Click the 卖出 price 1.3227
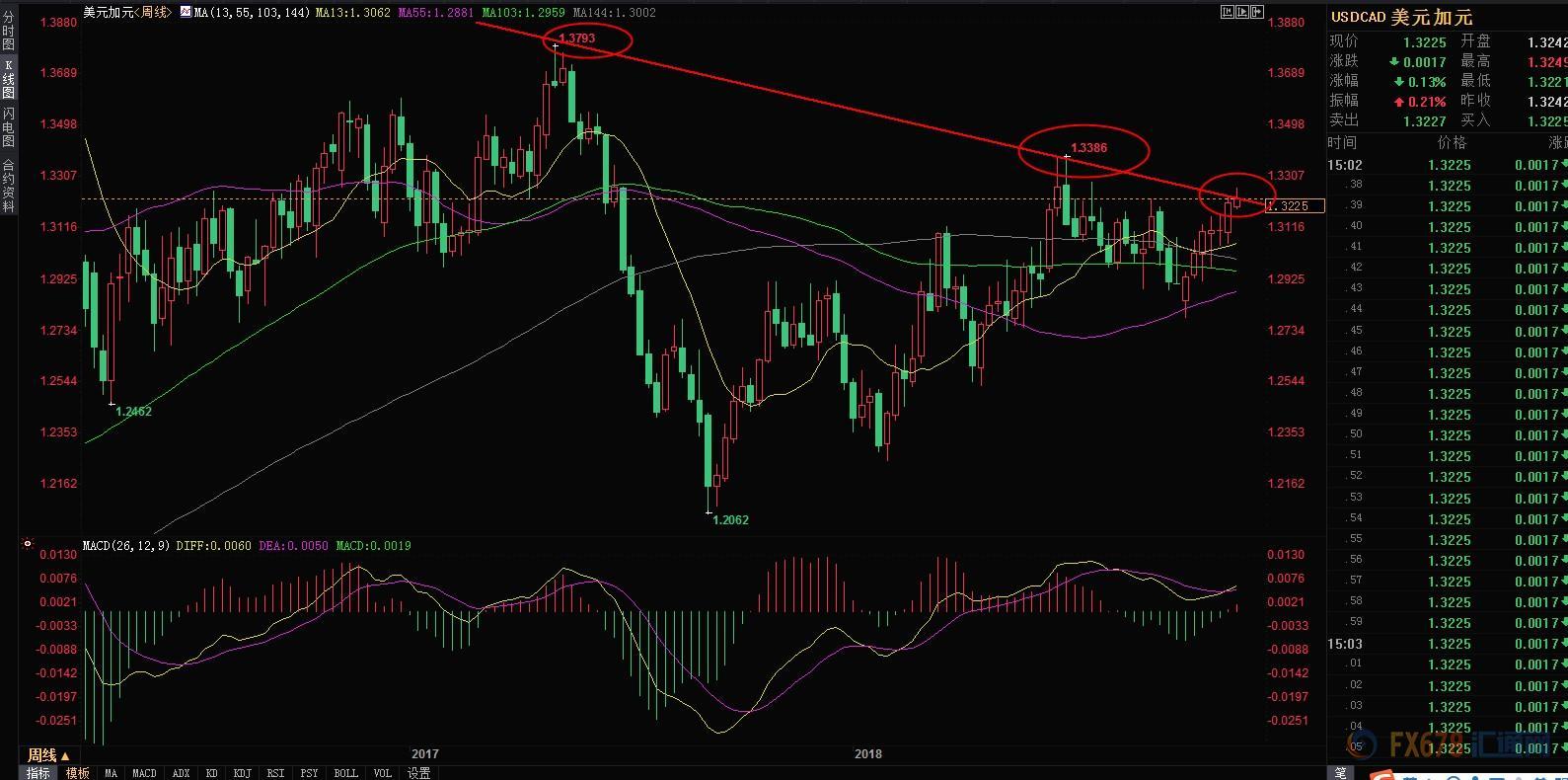The image size is (1568, 780). (x=1425, y=121)
